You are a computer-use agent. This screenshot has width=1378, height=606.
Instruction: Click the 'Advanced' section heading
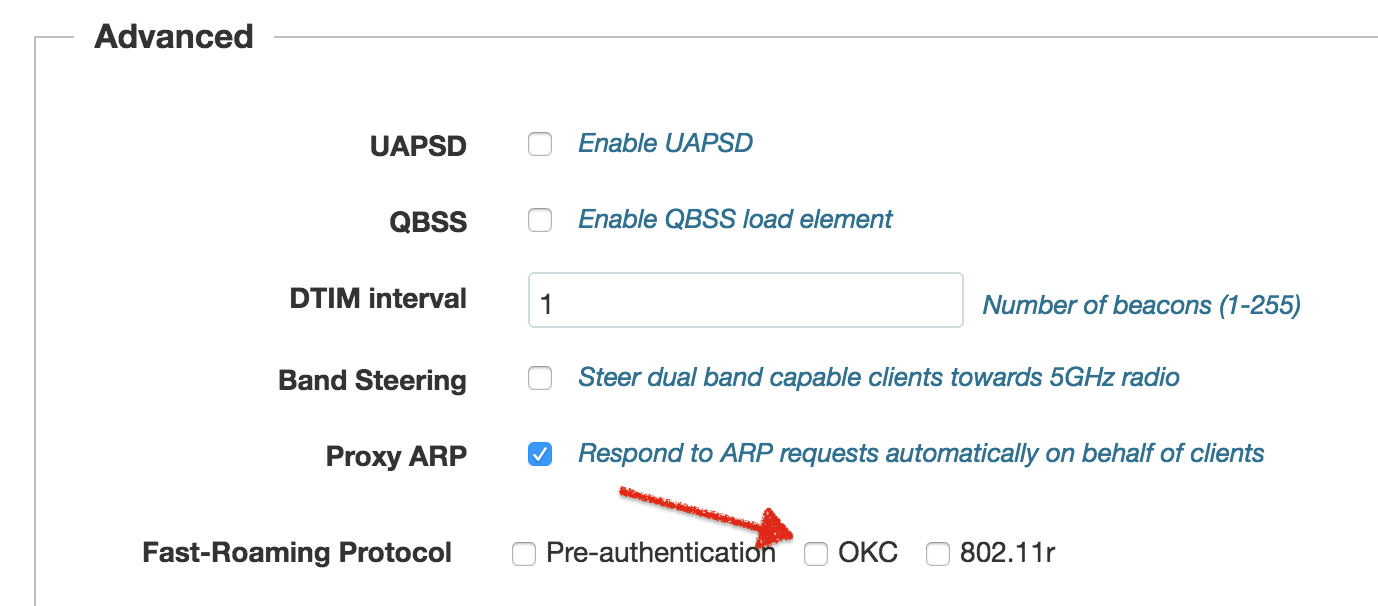[x=174, y=37]
